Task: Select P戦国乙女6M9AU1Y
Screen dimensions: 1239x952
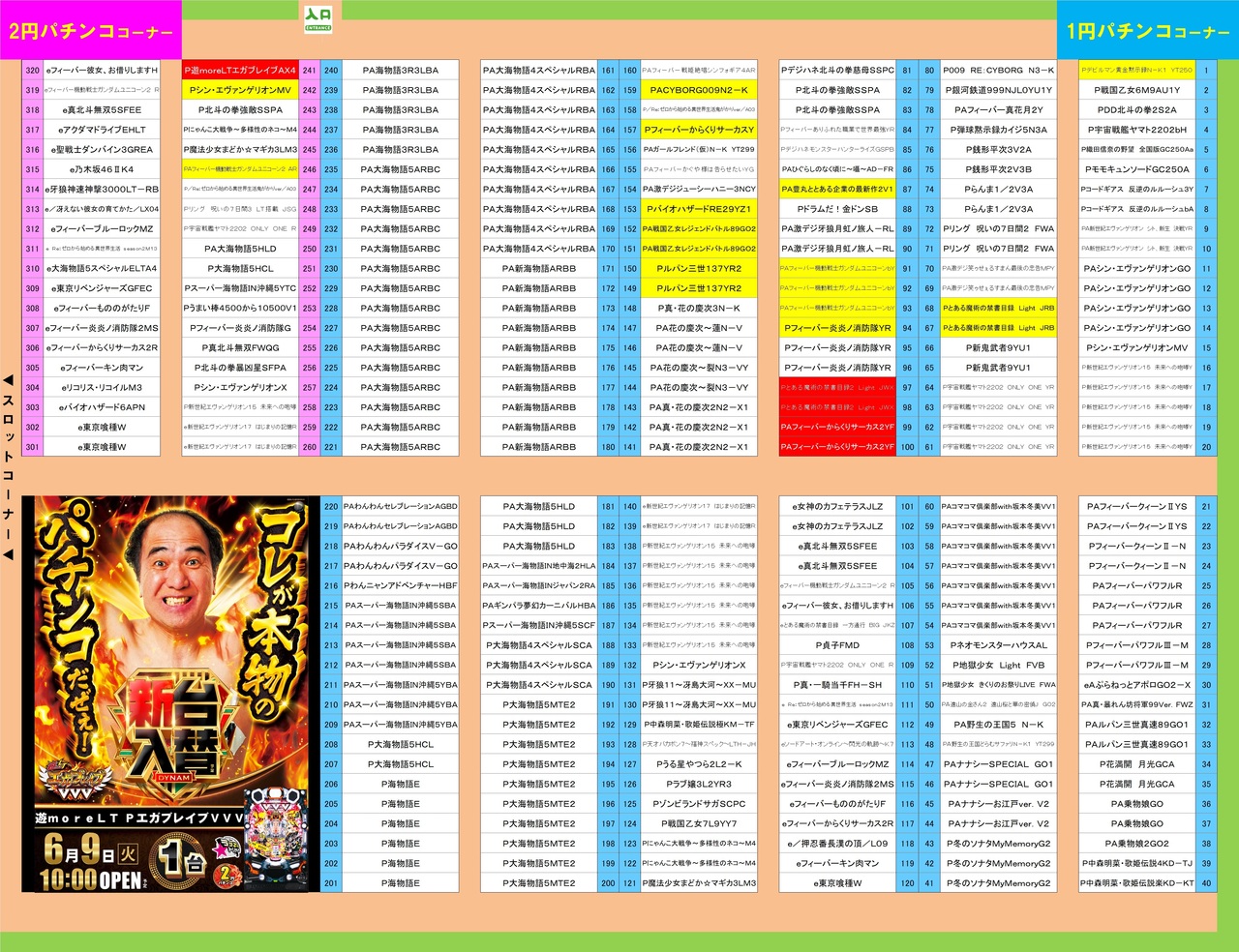Action: point(1137,90)
